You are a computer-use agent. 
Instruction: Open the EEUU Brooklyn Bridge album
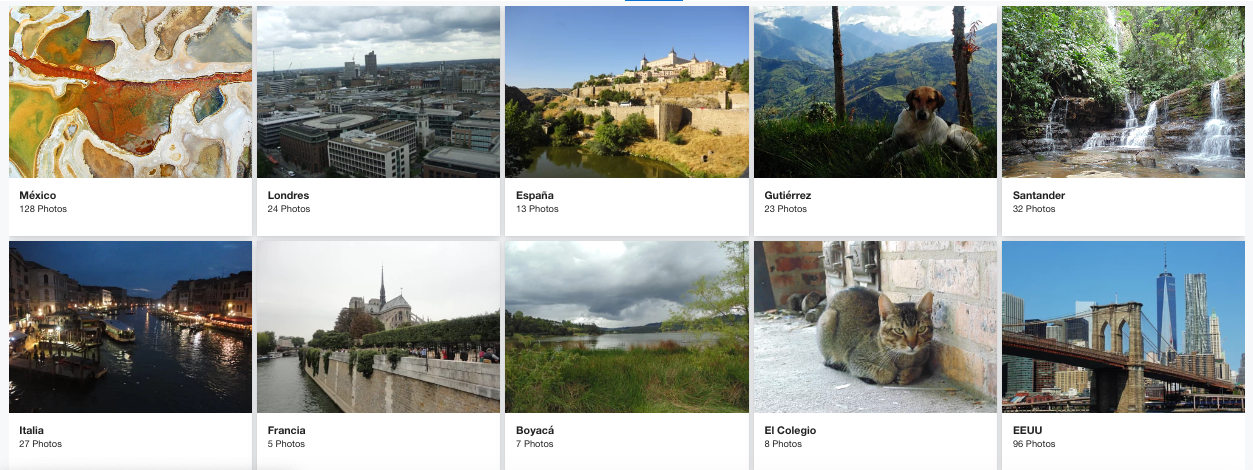[1123, 327]
